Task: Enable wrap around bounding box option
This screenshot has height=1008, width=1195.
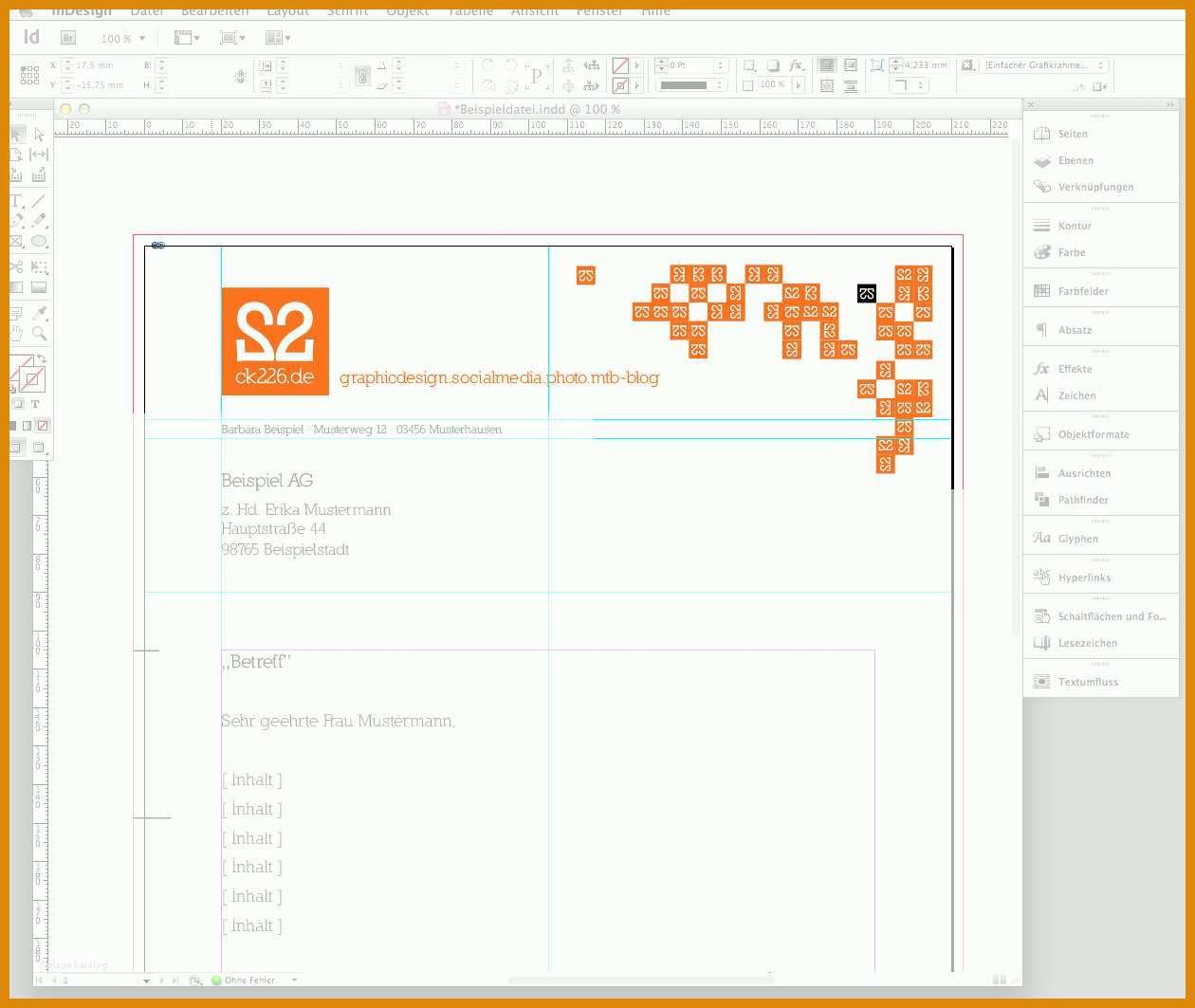Action: coord(850,65)
